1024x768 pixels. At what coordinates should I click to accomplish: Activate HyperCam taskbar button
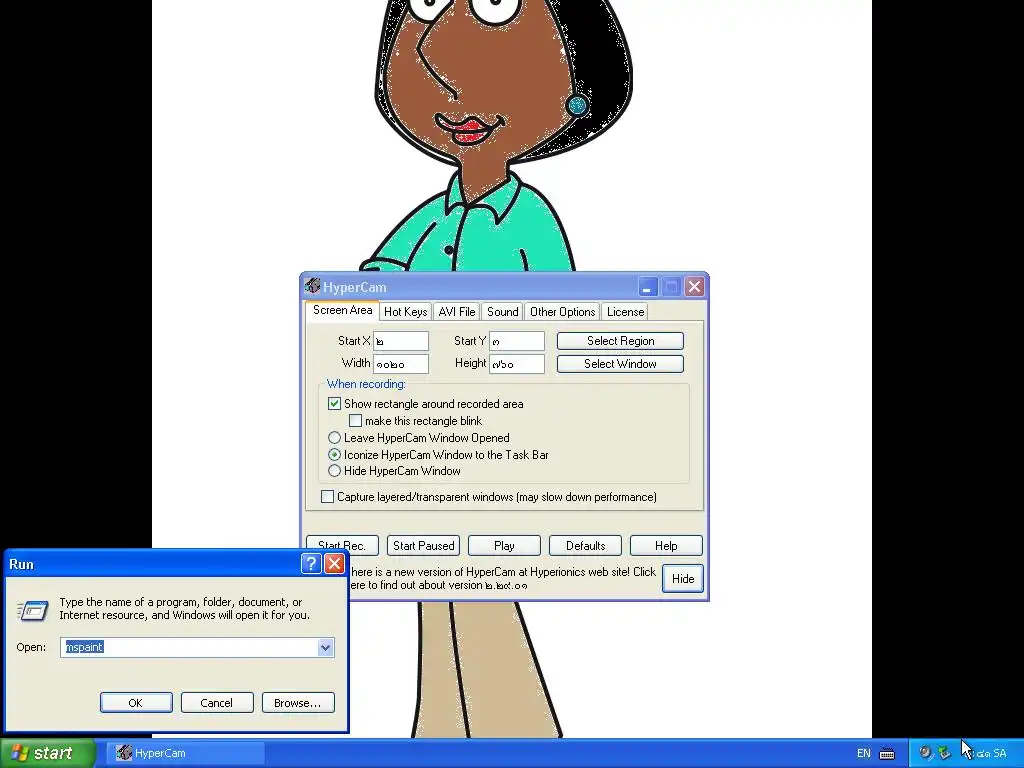pyautogui.click(x=185, y=753)
